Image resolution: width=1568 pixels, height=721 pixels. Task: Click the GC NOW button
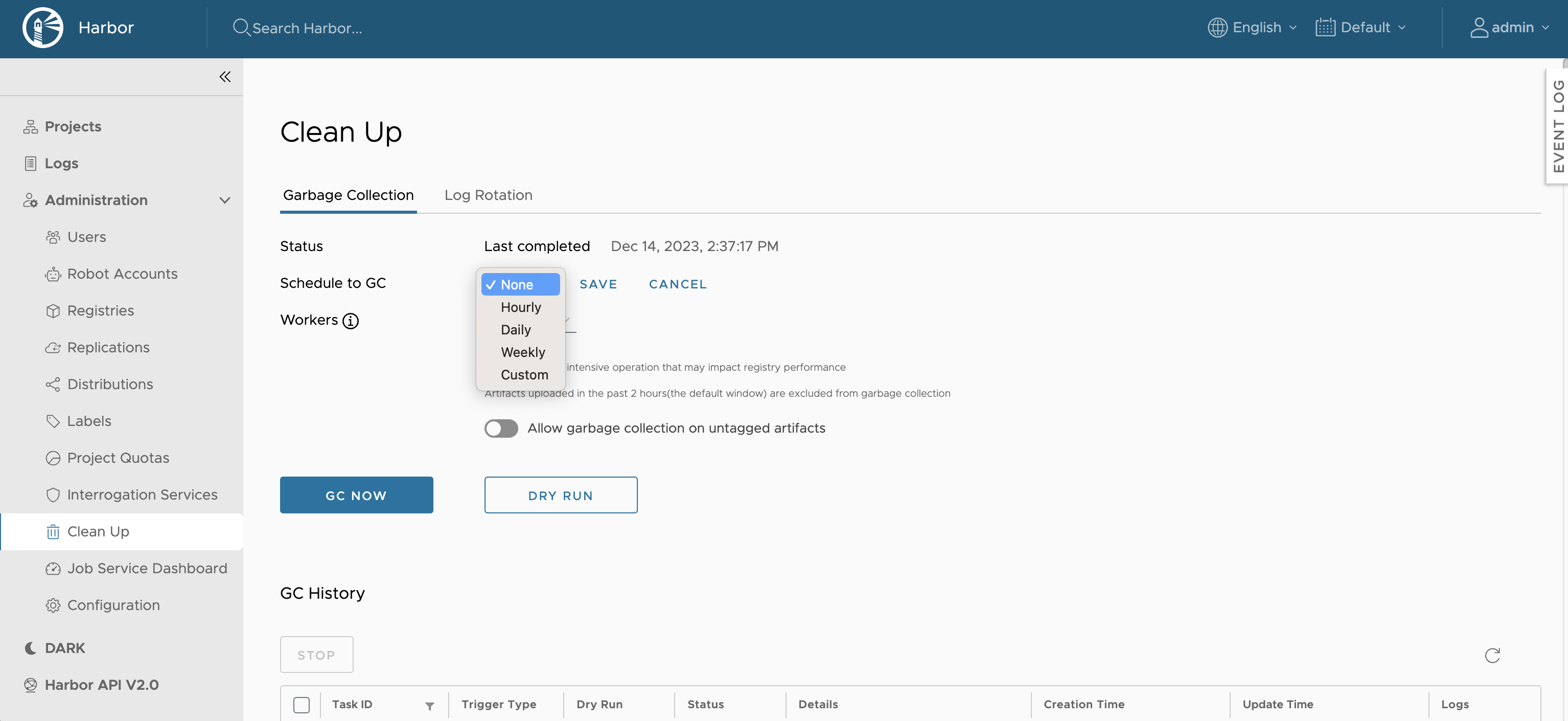coord(356,494)
